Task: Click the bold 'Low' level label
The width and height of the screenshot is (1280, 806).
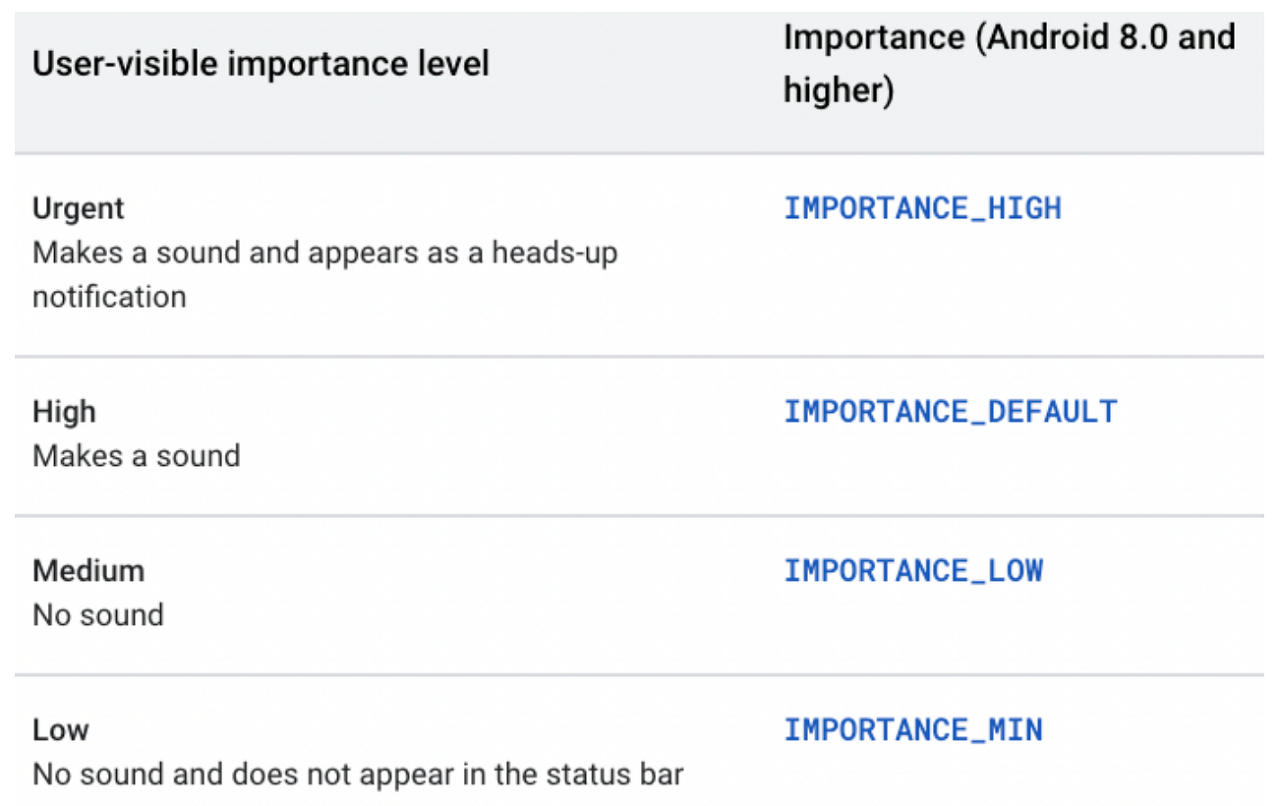Action: 61,730
